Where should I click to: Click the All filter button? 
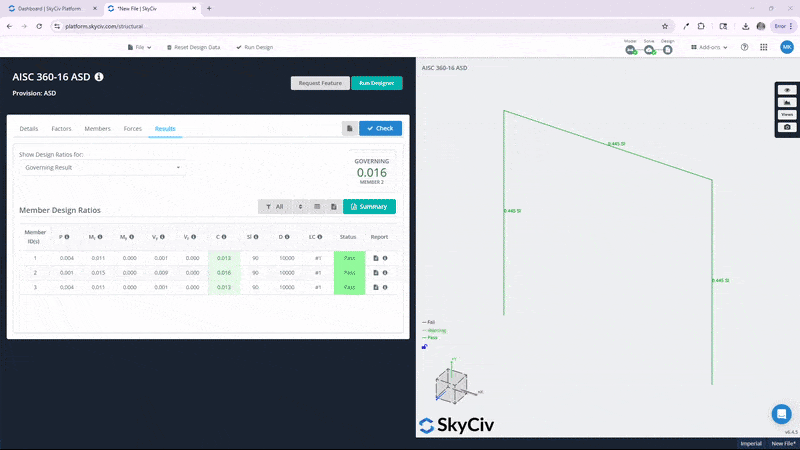[x=274, y=207]
